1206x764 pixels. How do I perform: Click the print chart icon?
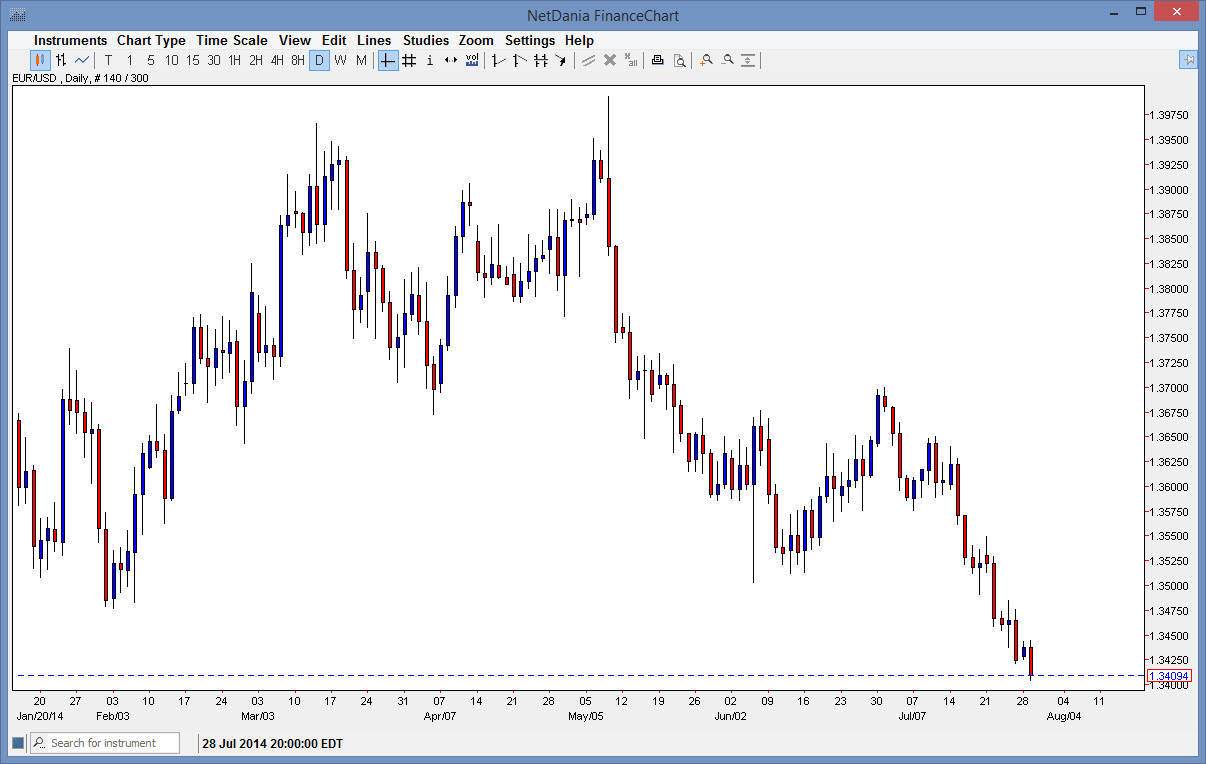[657, 60]
